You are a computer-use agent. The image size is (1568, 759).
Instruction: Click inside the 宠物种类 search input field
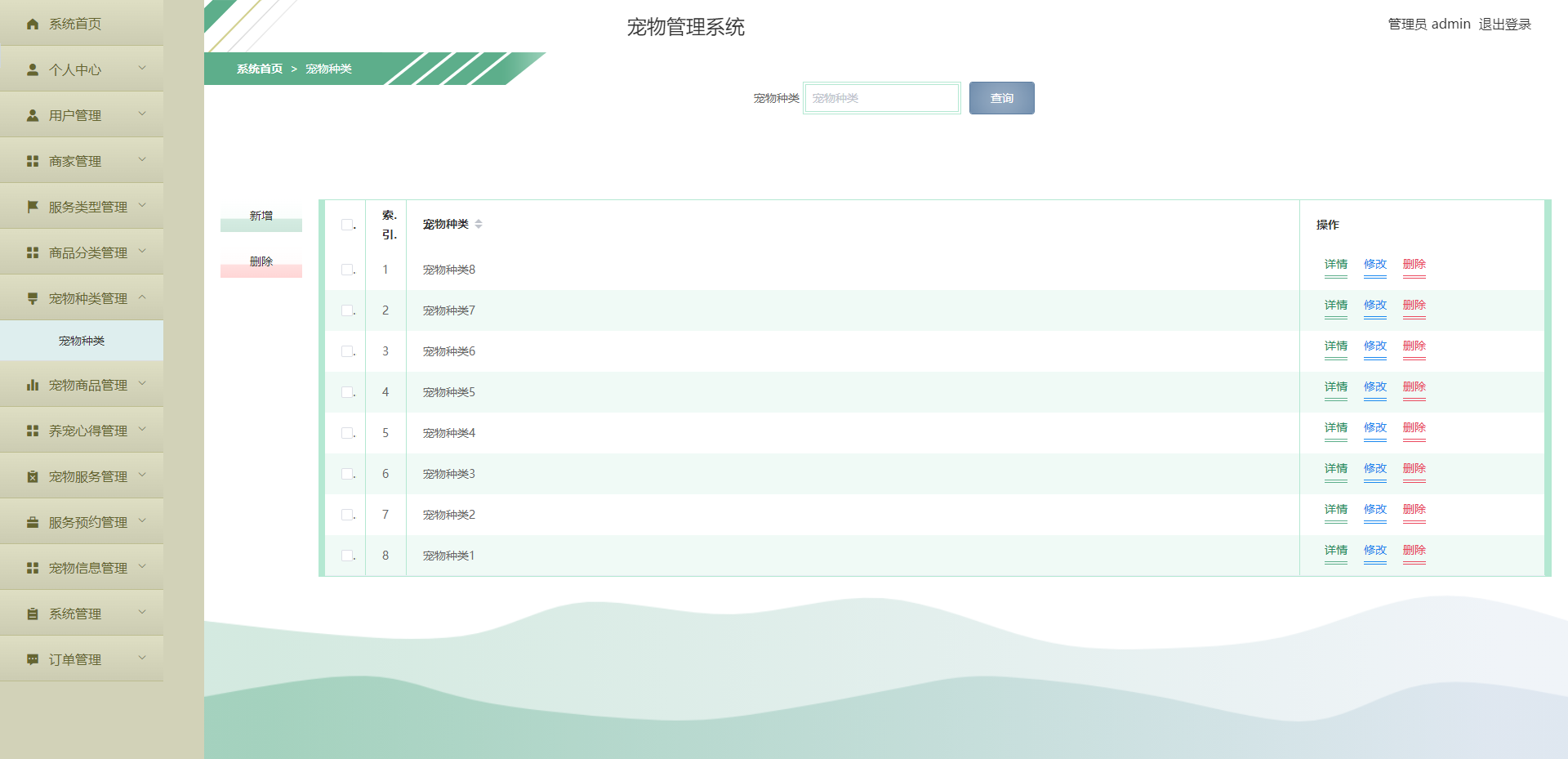pos(881,97)
